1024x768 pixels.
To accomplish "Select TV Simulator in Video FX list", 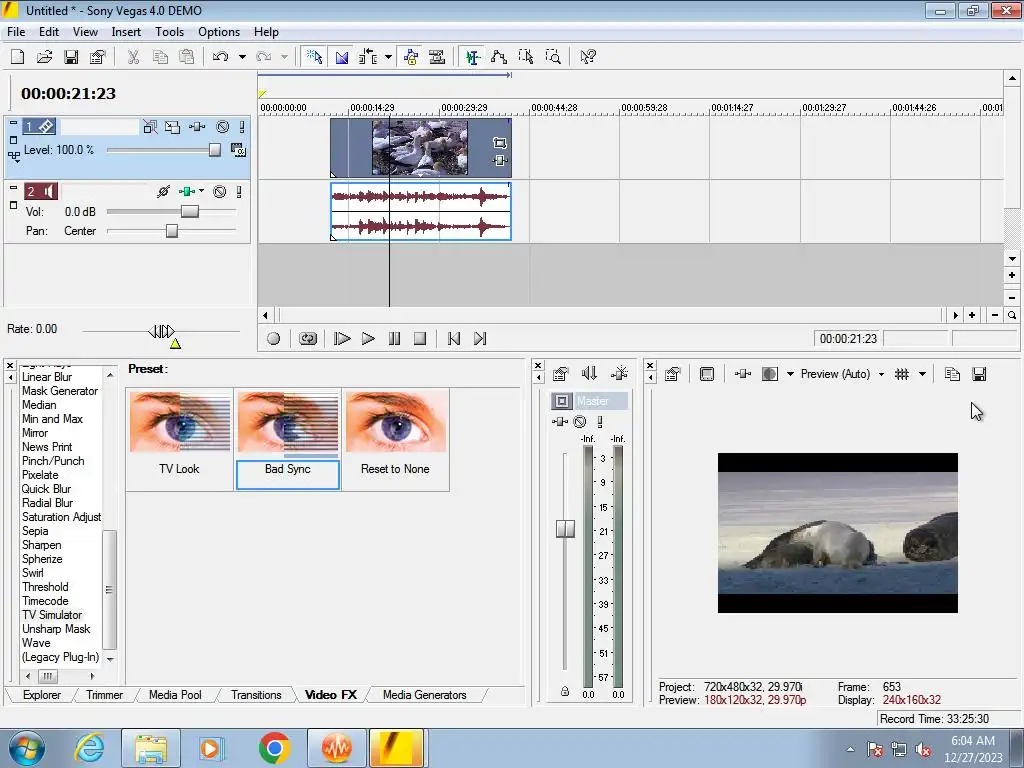I will 52,615.
